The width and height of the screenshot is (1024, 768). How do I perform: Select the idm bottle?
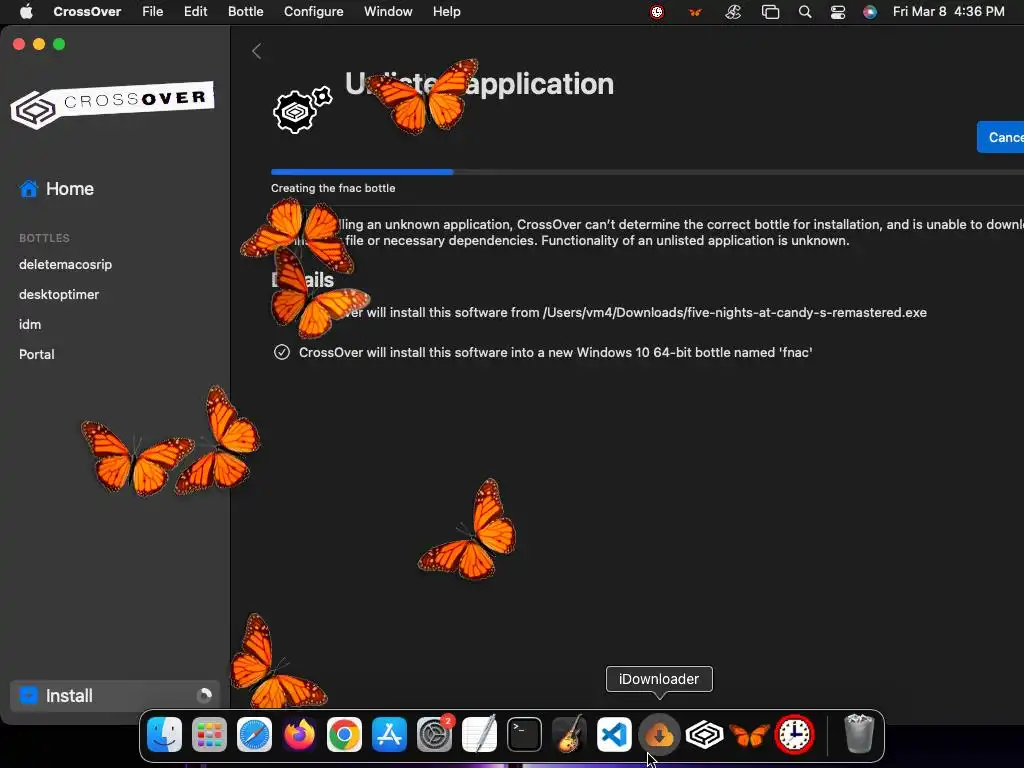[30, 325]
